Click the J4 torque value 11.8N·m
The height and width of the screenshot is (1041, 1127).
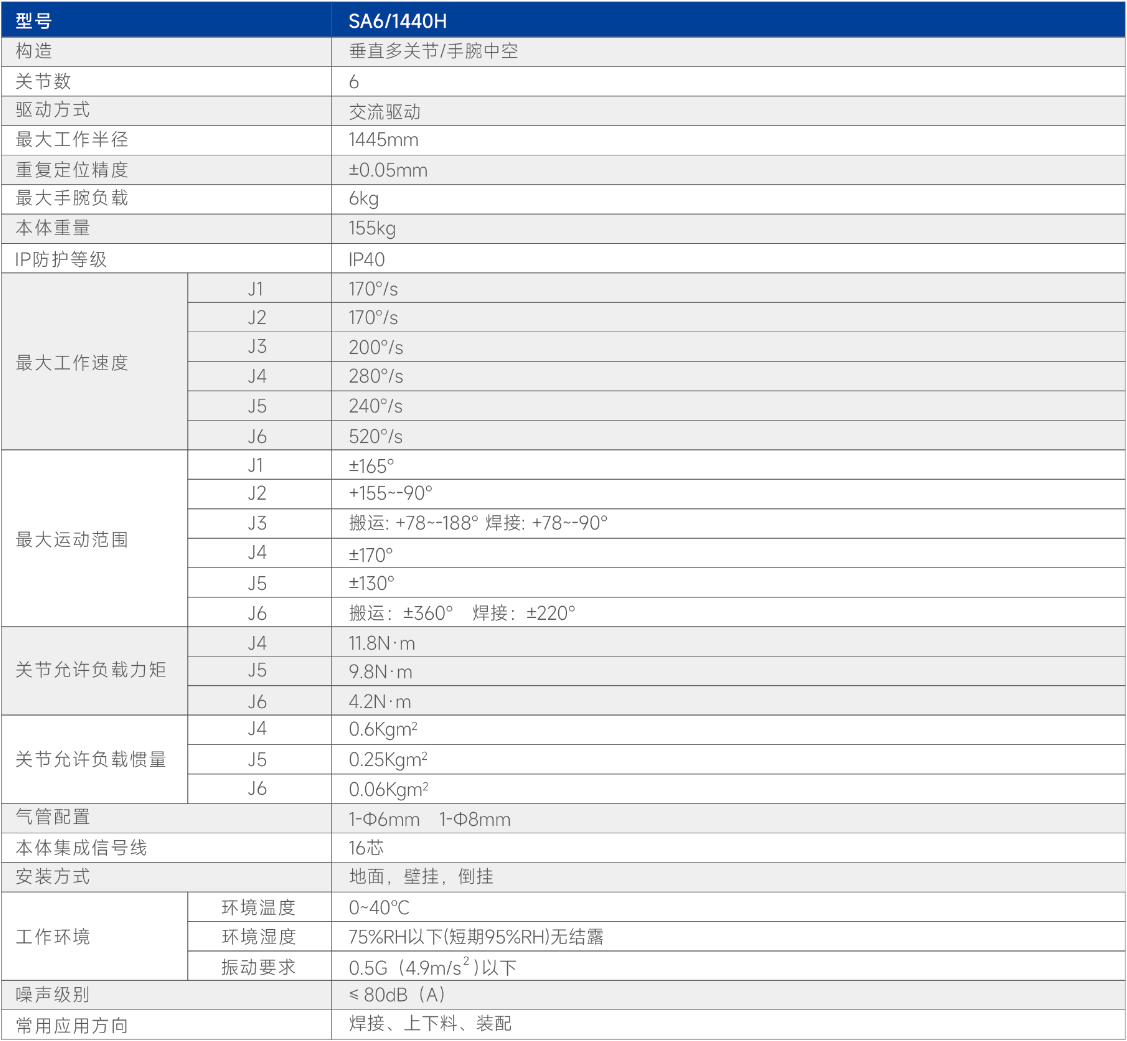[382, 642]
